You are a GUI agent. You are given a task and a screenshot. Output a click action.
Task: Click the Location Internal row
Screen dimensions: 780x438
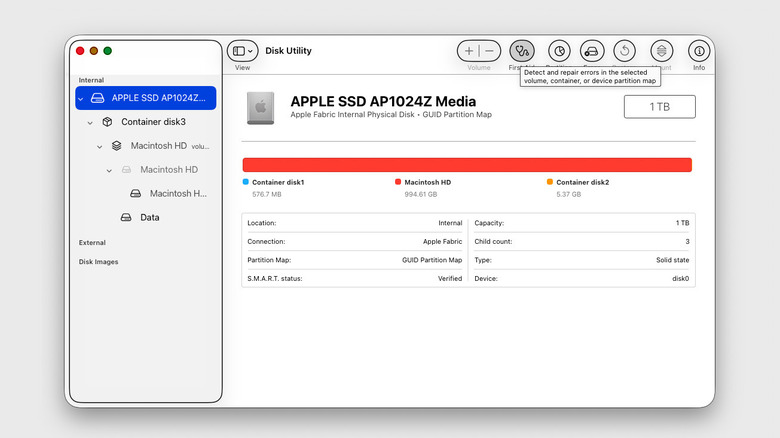tap(355, 223)
